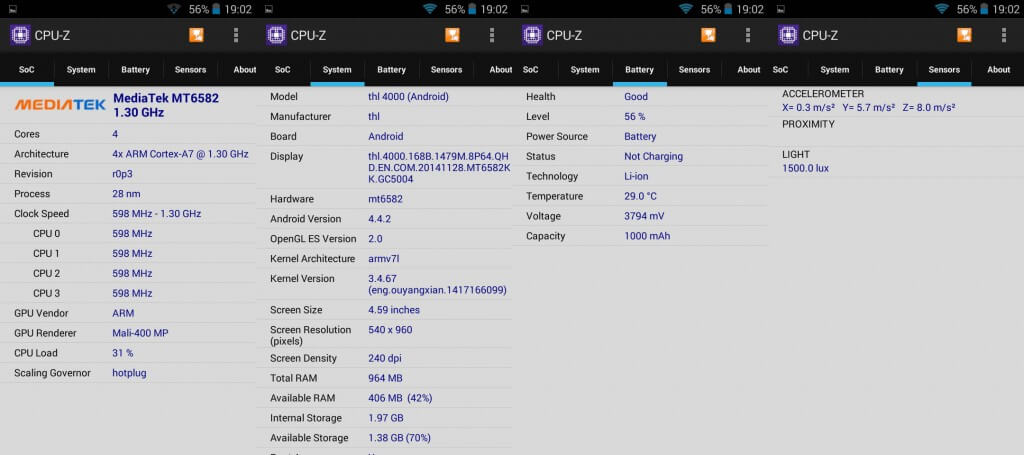Click the orange icon in the MediaTek SoC screen
Image resolution: width=1024 pixels, height=455 pixels.
[196, 35]
